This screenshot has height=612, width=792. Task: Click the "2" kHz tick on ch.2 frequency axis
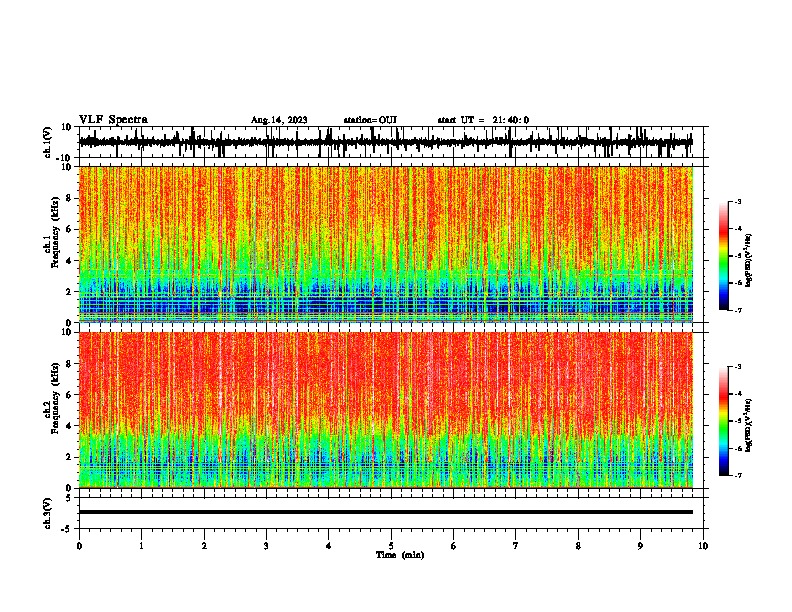[69, 457]
